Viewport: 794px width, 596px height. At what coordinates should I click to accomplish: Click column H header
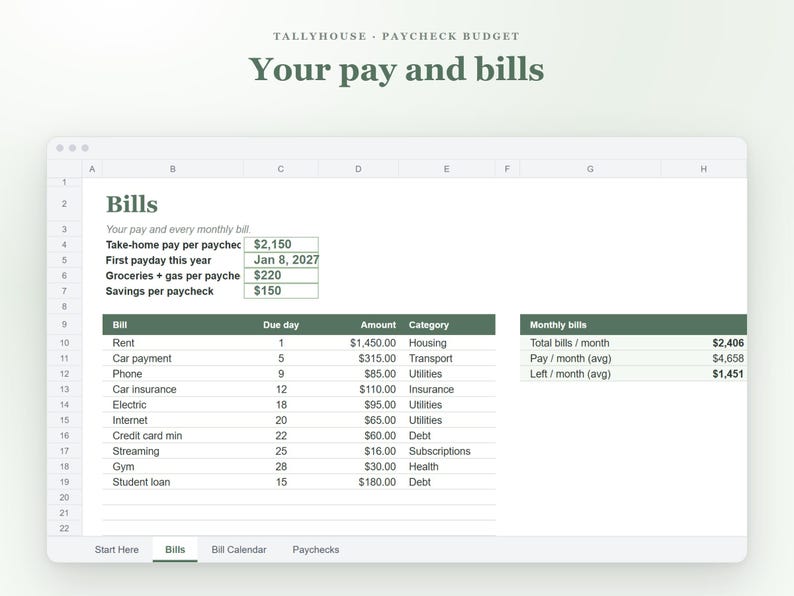[704, 169]
